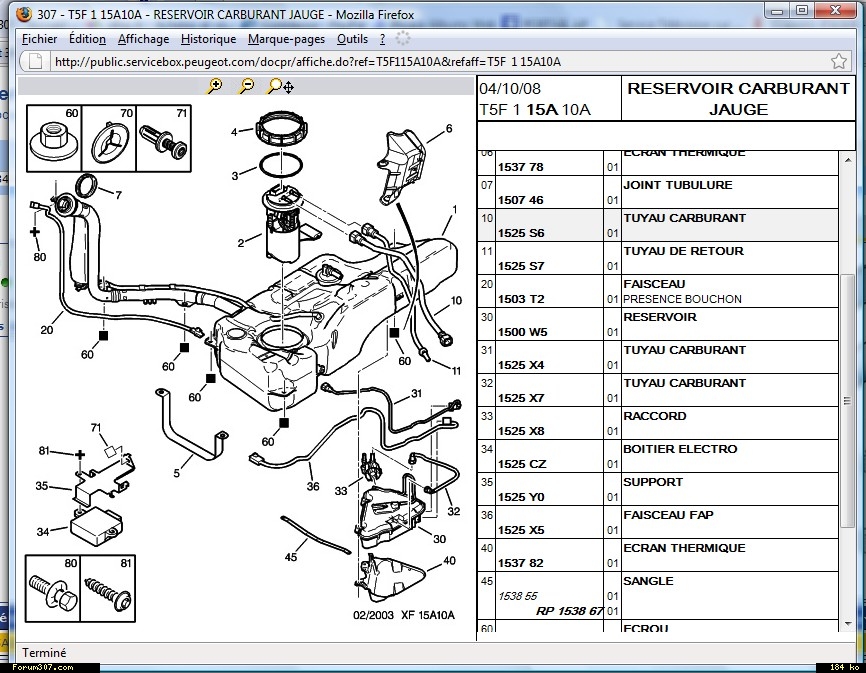Click the BOITIER ELECTRO description
The height and width of the screenshot is (673, 866).
pos(680,449)
